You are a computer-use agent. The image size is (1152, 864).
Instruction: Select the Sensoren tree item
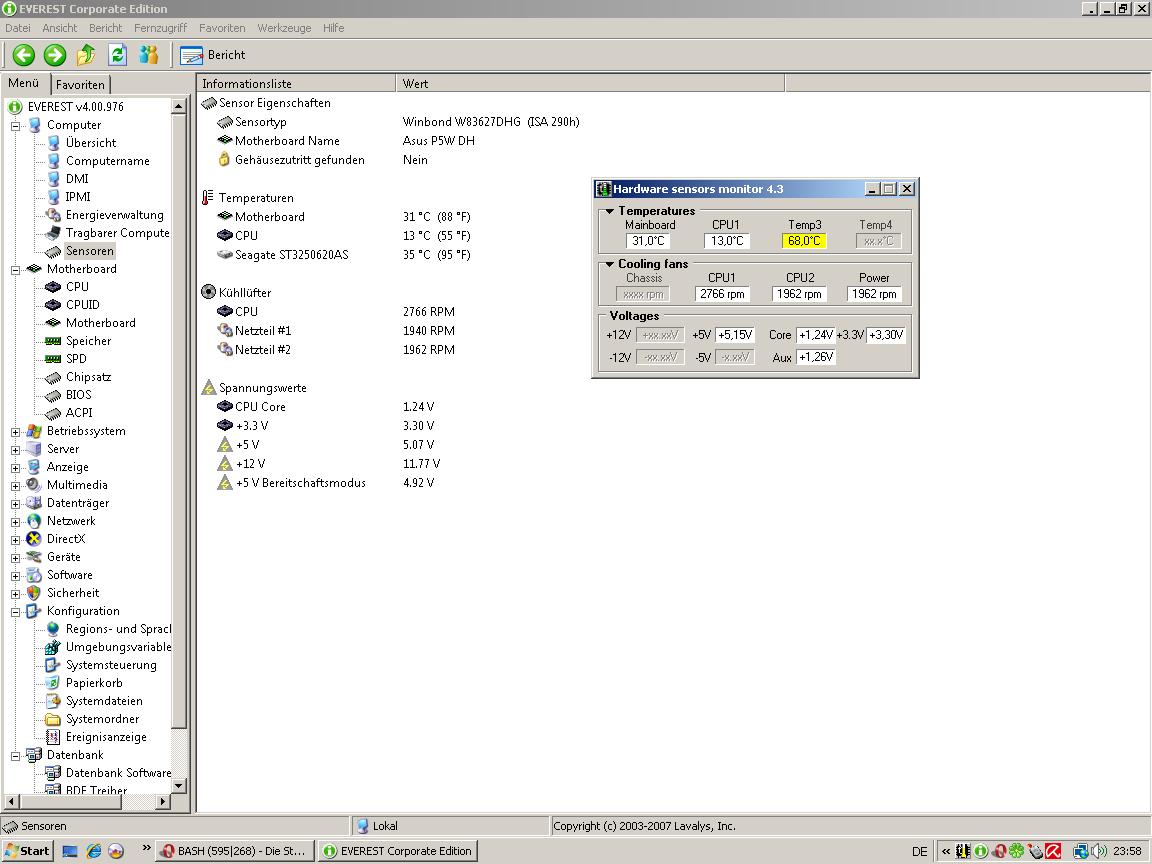tap(90, 251)
